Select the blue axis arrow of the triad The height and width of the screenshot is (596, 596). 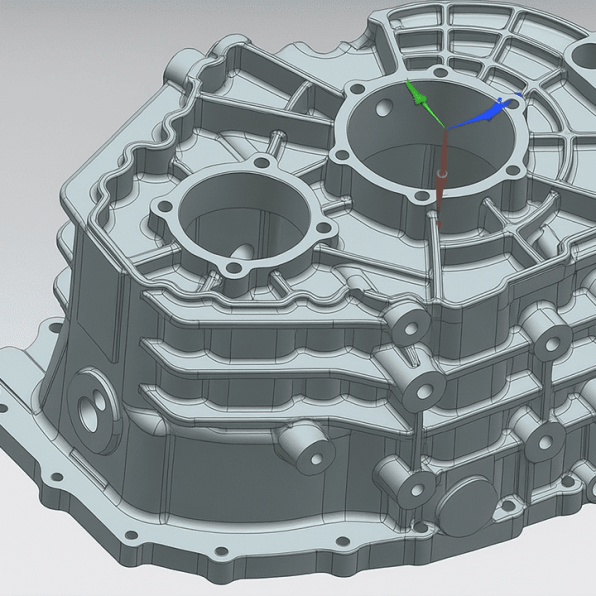[483, 113]
